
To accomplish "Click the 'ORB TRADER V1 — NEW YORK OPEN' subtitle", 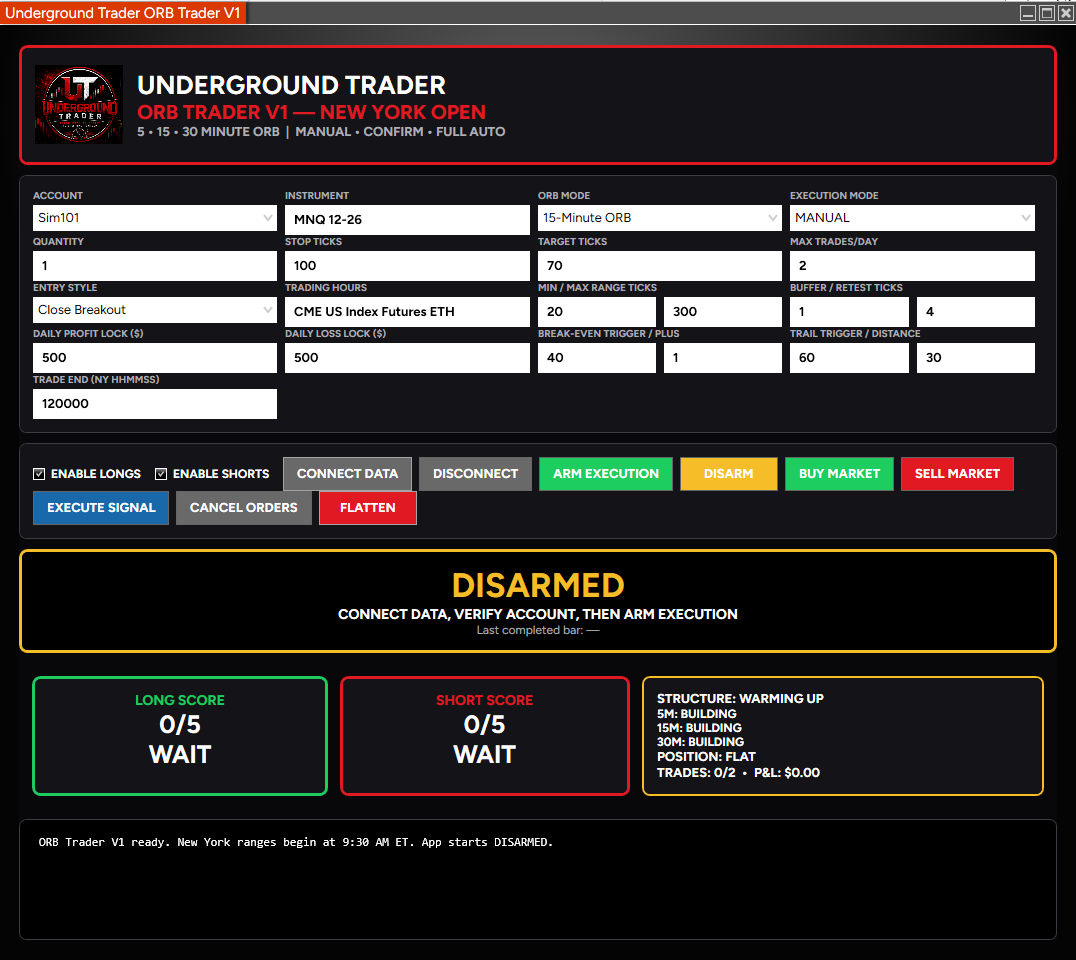I will pyautogui.click(x=312, y=112).
